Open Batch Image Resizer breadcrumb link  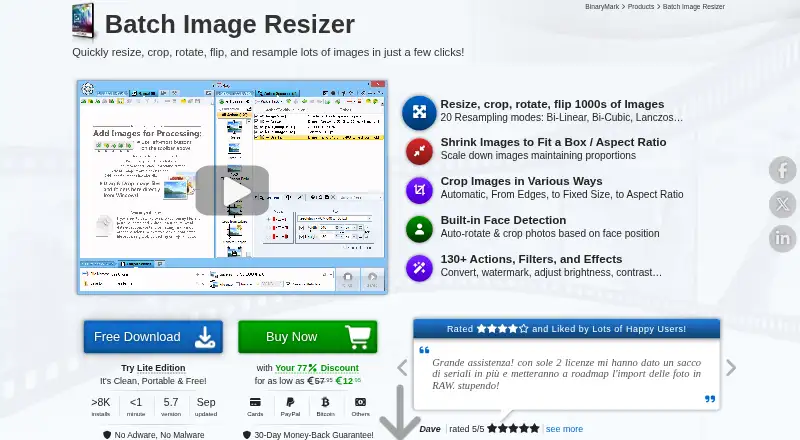693,7
